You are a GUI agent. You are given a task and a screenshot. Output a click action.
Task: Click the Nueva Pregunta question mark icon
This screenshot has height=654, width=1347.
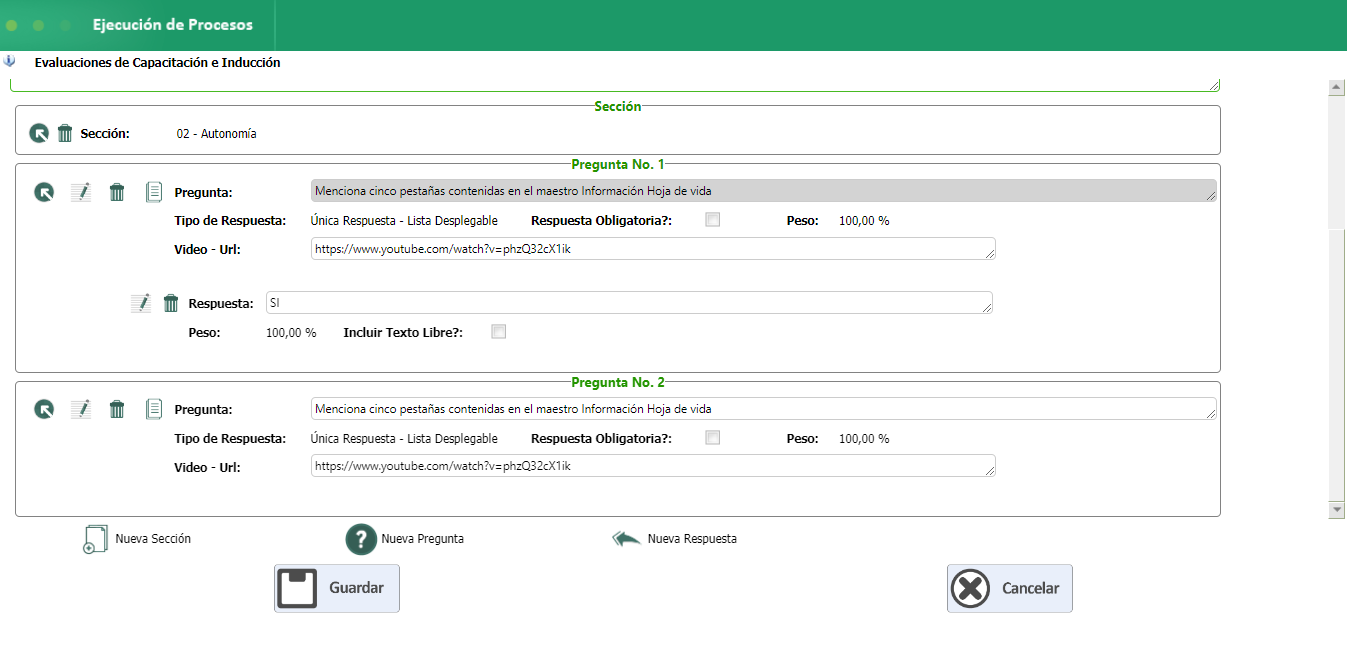(x=361, y=539)
